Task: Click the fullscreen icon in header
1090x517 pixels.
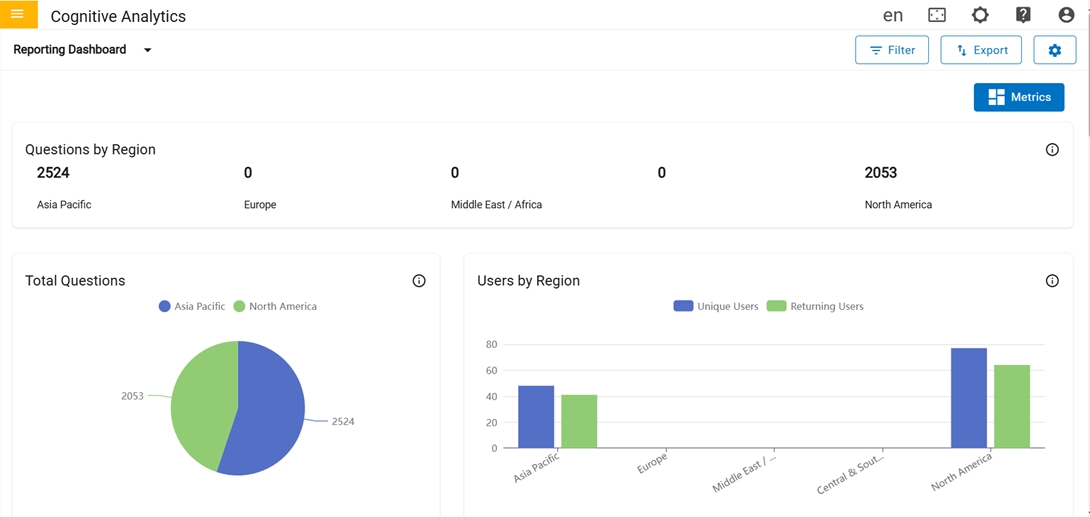Action: [x=937, y=15]
